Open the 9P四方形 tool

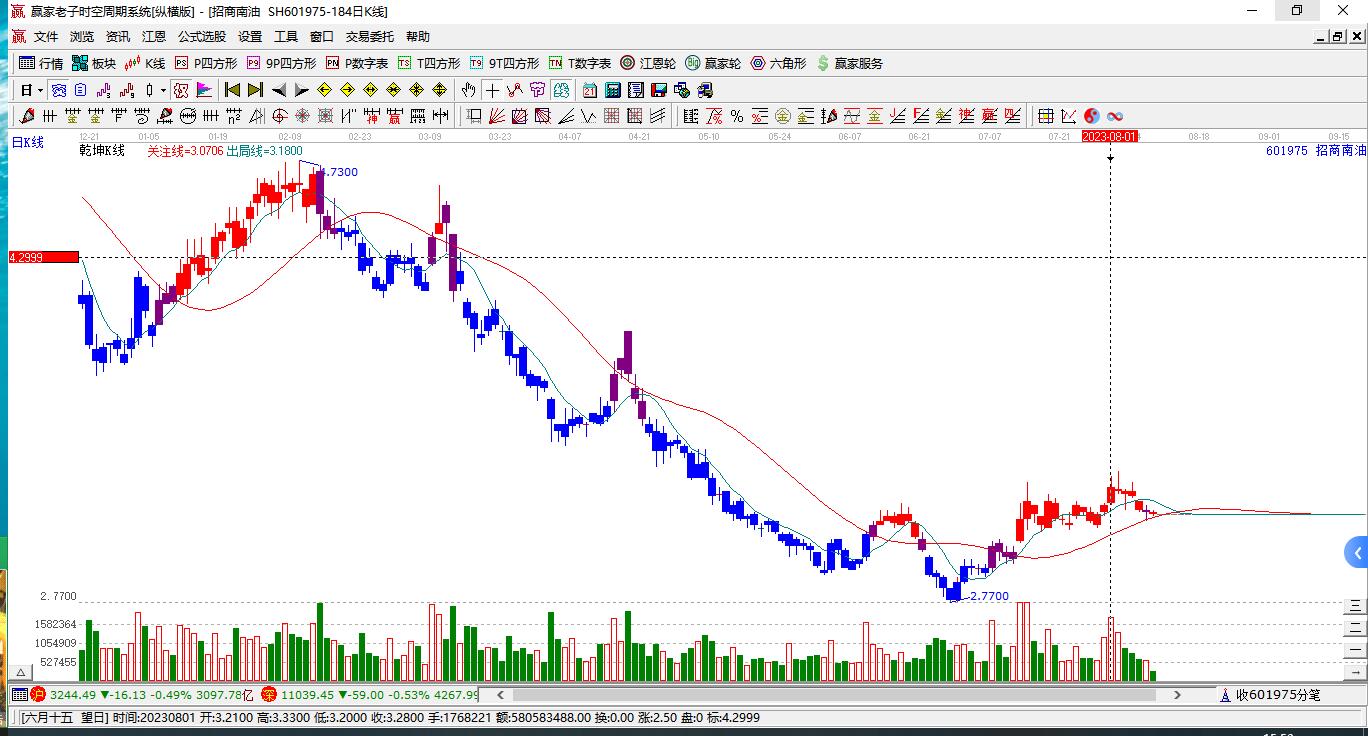point(279,63)
